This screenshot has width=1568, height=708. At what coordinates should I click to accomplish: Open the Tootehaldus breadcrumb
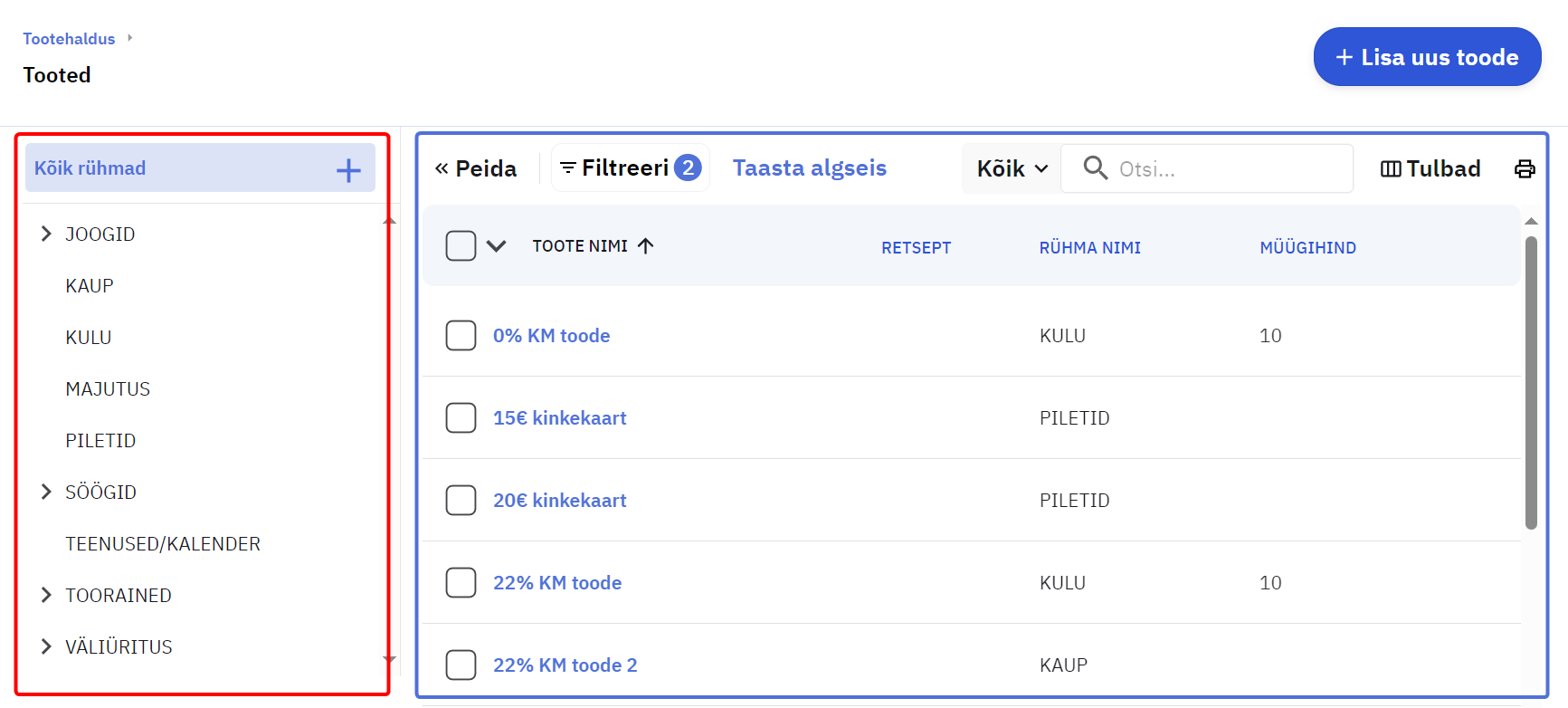69,39
